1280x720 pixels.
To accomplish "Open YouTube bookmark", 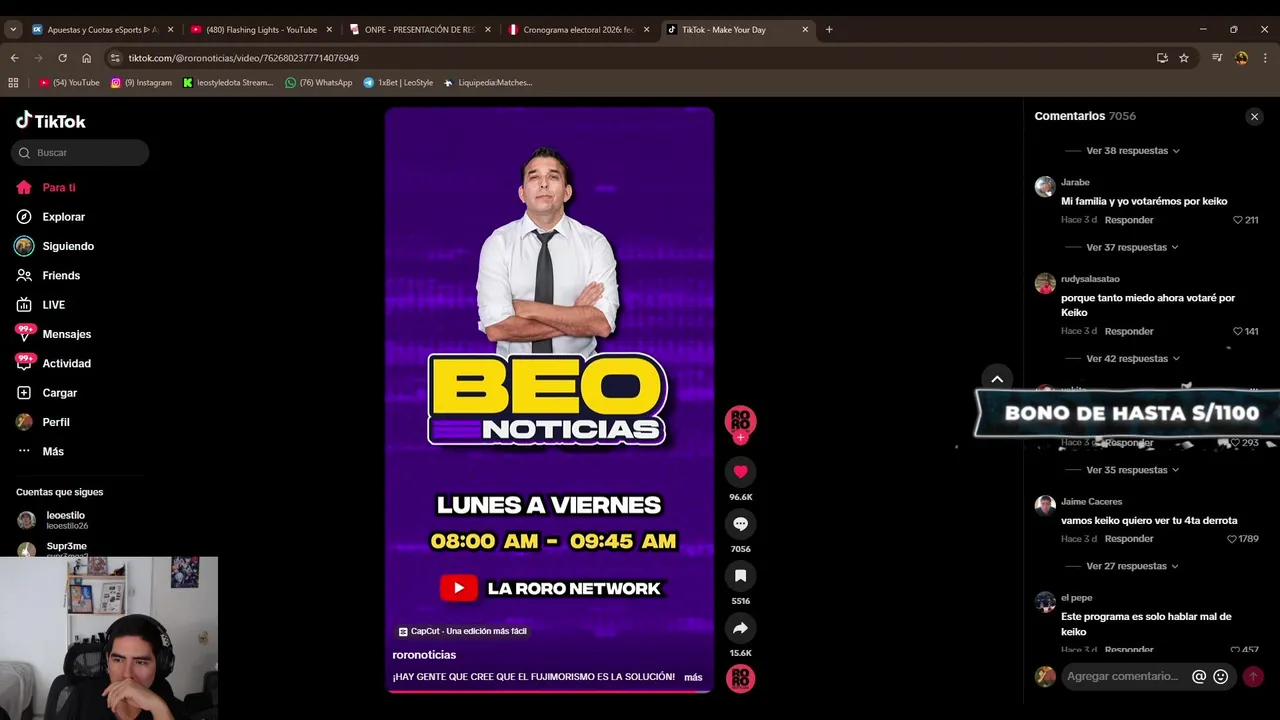I will coord(69,83).
